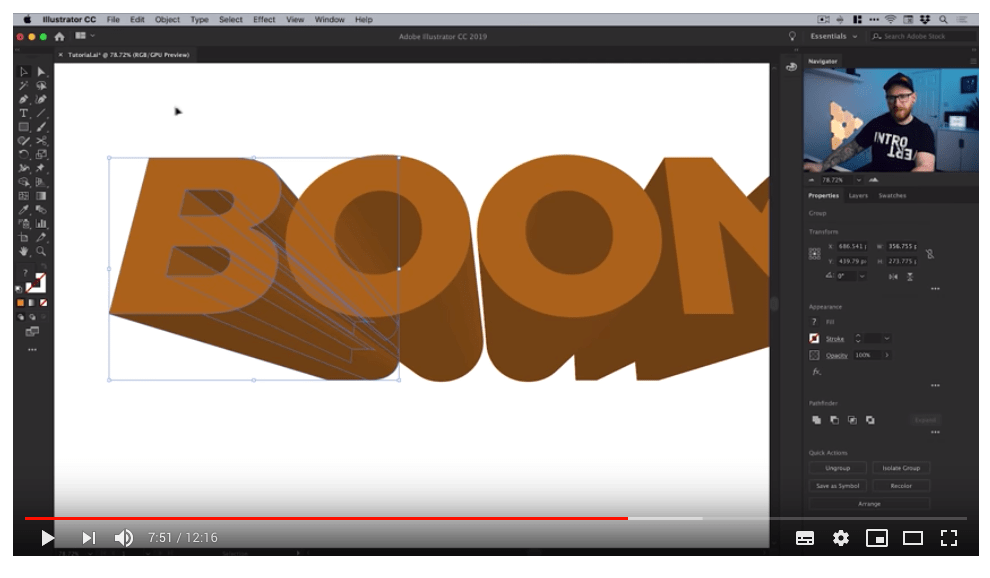Image resolution: width=990 pixels, height=578 pixels.
Task: Set paint mode to Color
Action: (x=21, y=303)
